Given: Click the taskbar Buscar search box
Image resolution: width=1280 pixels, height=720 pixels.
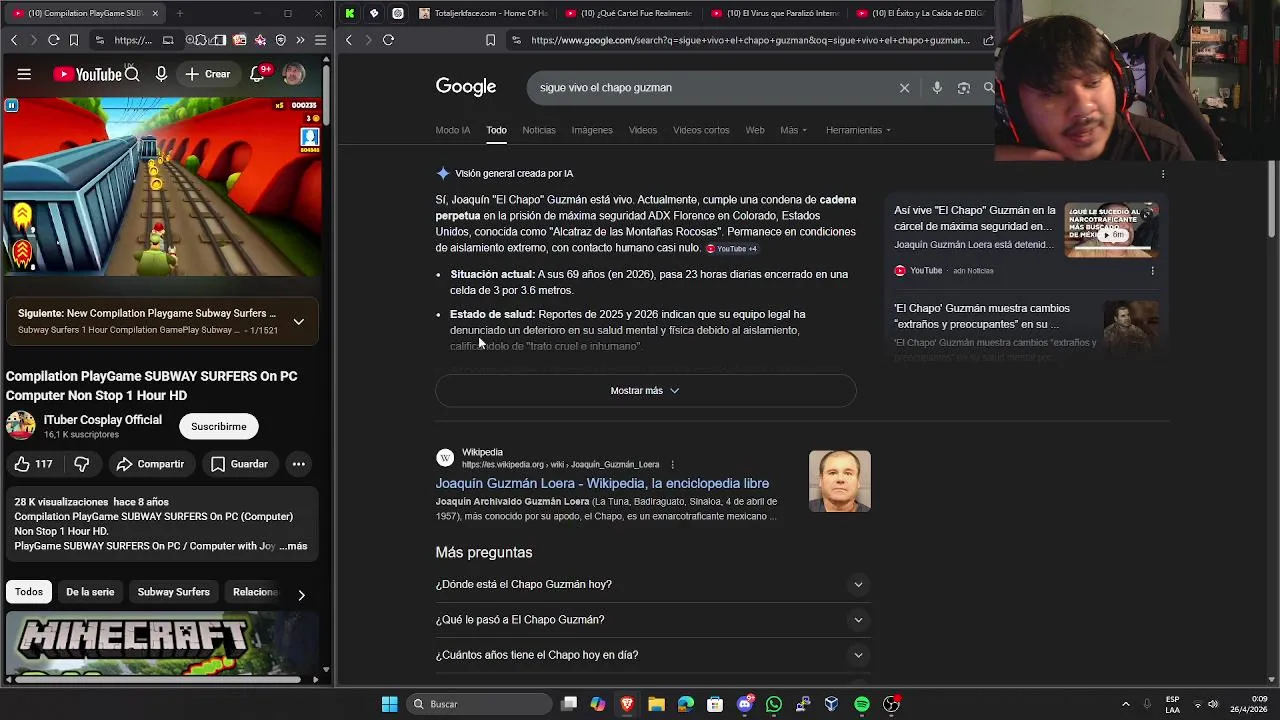Looking at the screenshot, I should (480, 704).
